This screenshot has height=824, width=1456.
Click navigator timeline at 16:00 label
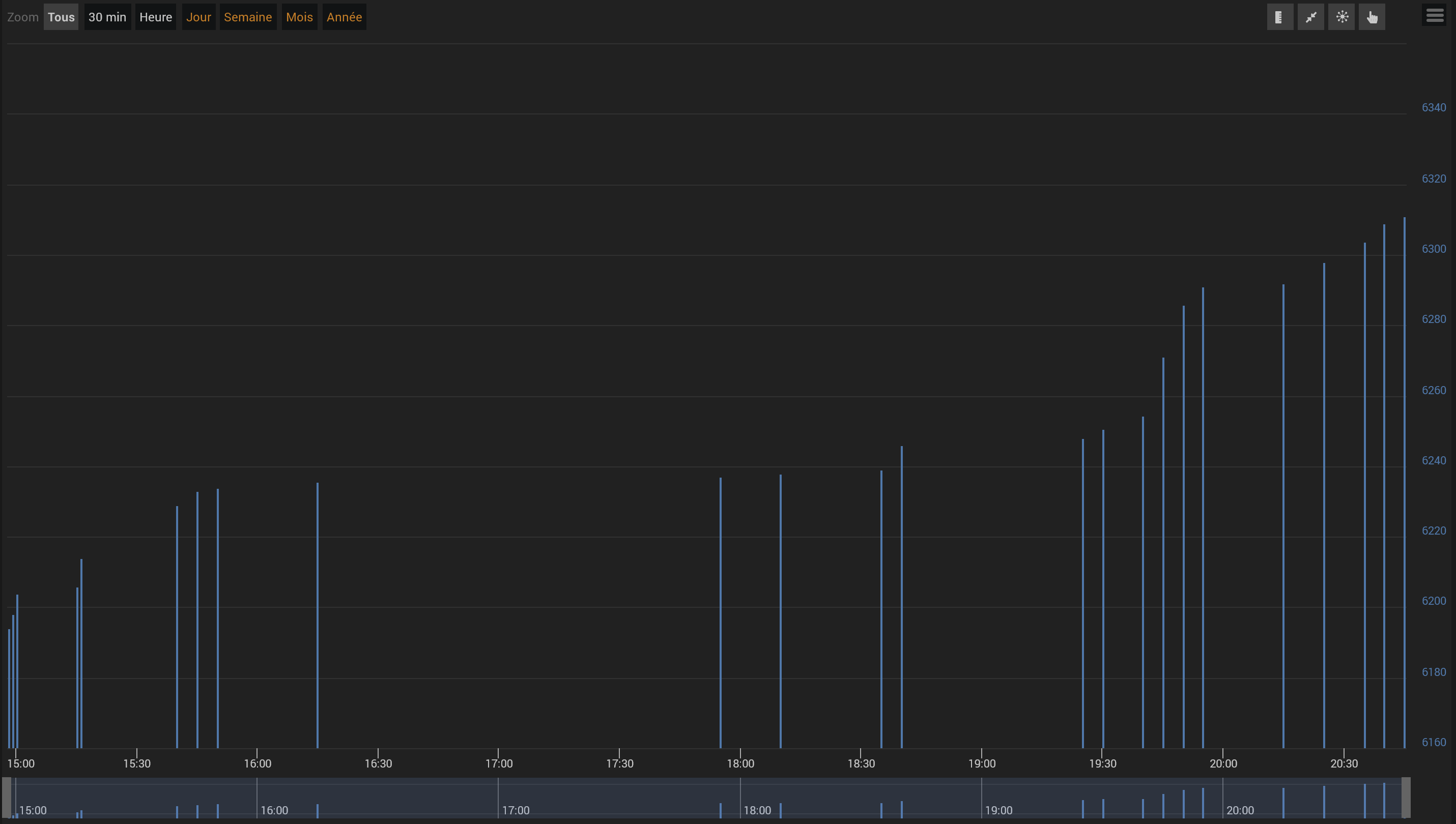(274, 810)
